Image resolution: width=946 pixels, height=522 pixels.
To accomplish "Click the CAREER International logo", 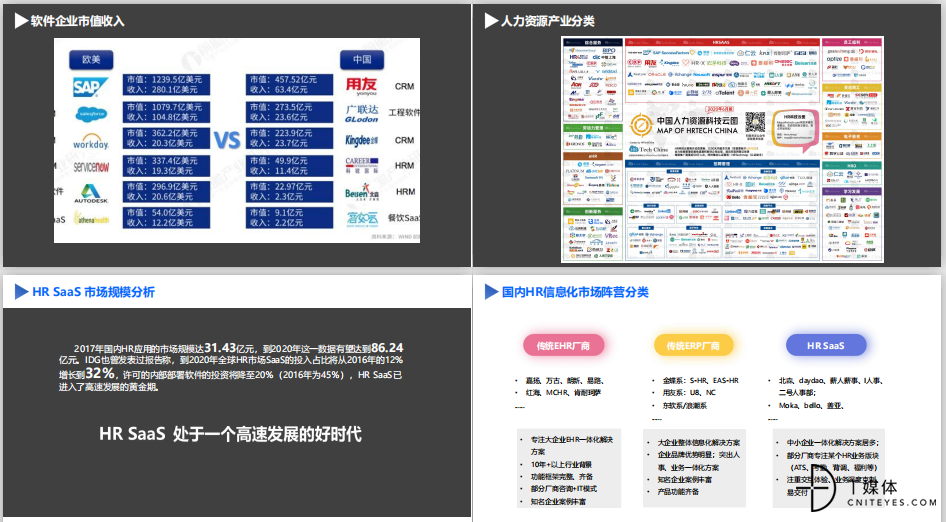I will (362, 165).
